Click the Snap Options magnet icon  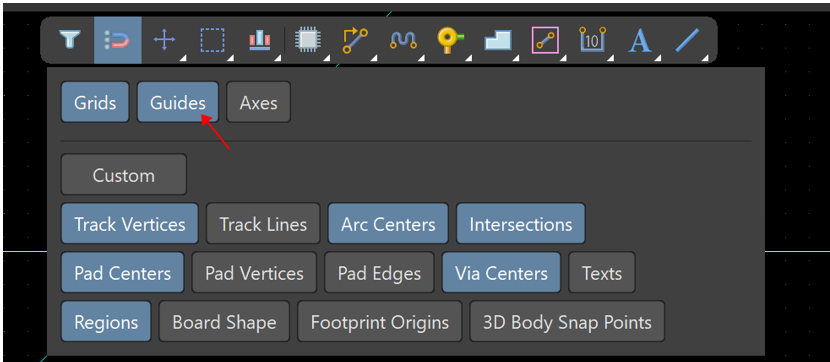click(x=118, y=40)
